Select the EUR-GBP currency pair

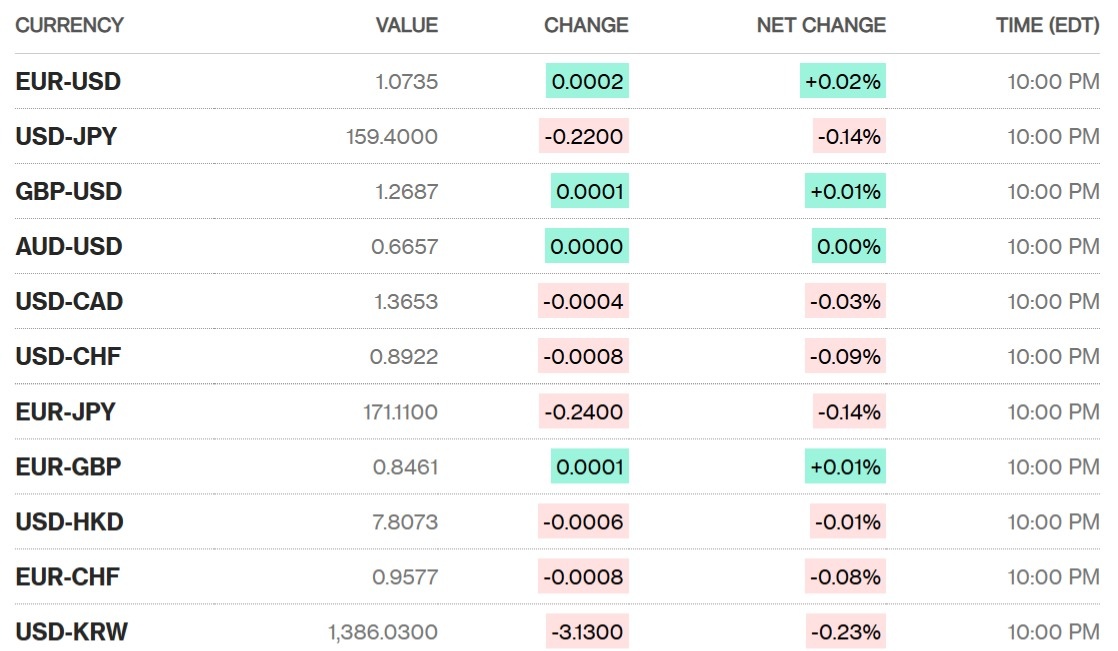68,467
